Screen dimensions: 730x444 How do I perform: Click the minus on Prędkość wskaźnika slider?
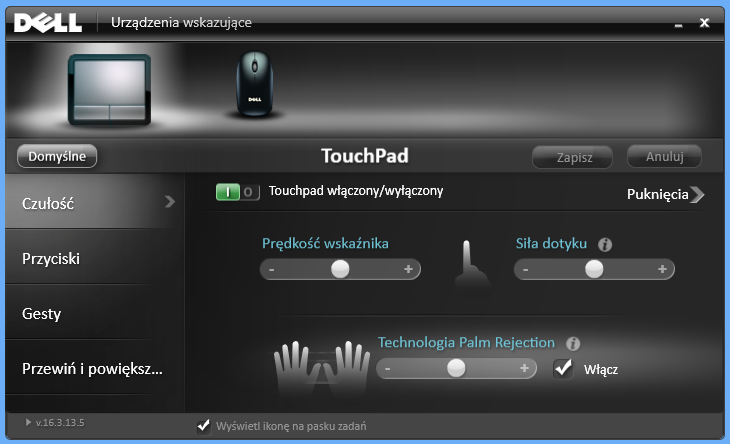pos(271,269)
